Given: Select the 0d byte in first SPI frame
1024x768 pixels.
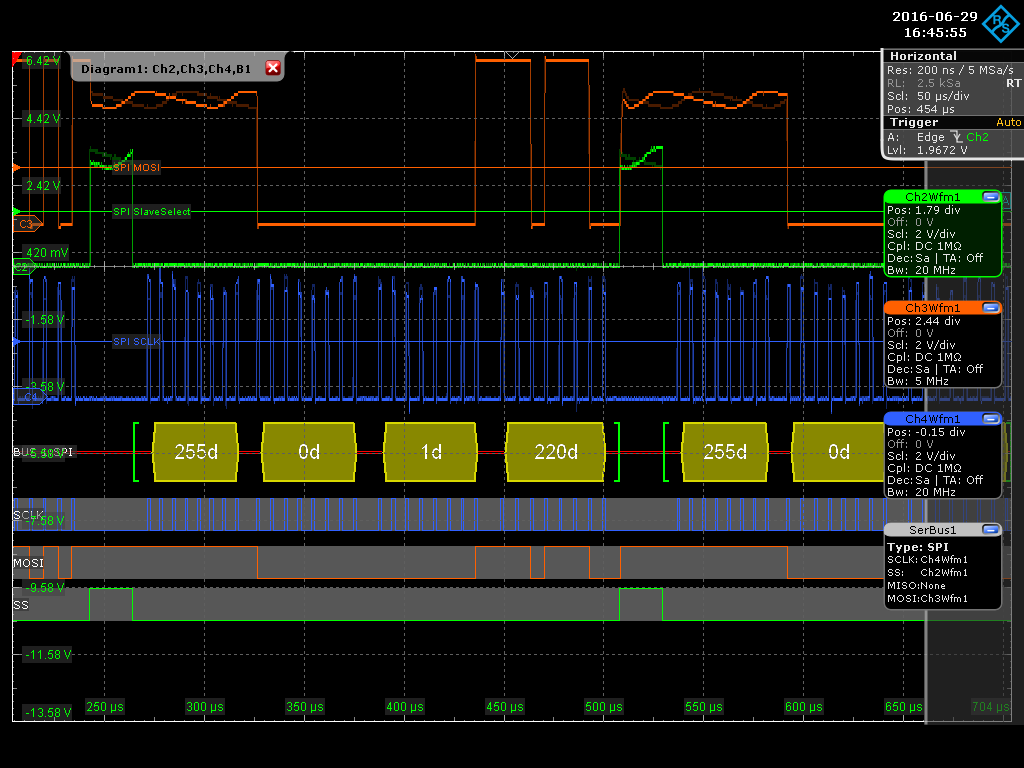Looking at the screenshot, I should click(x=308, y=452).
